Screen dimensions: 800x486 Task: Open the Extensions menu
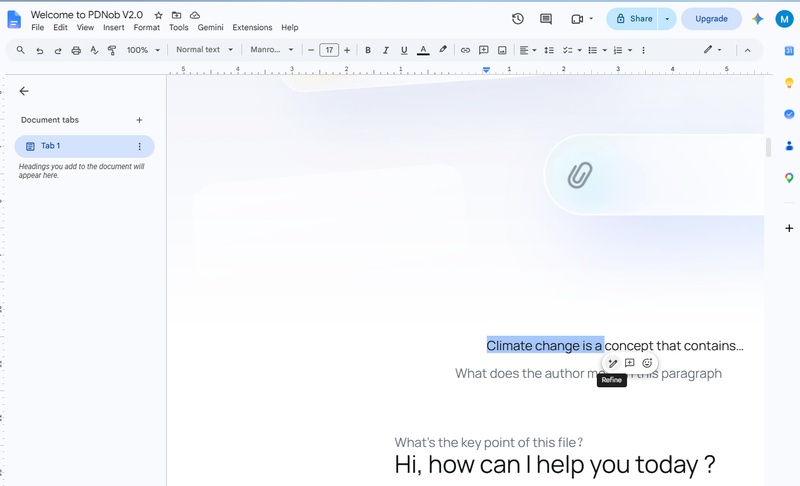point(252,28)
